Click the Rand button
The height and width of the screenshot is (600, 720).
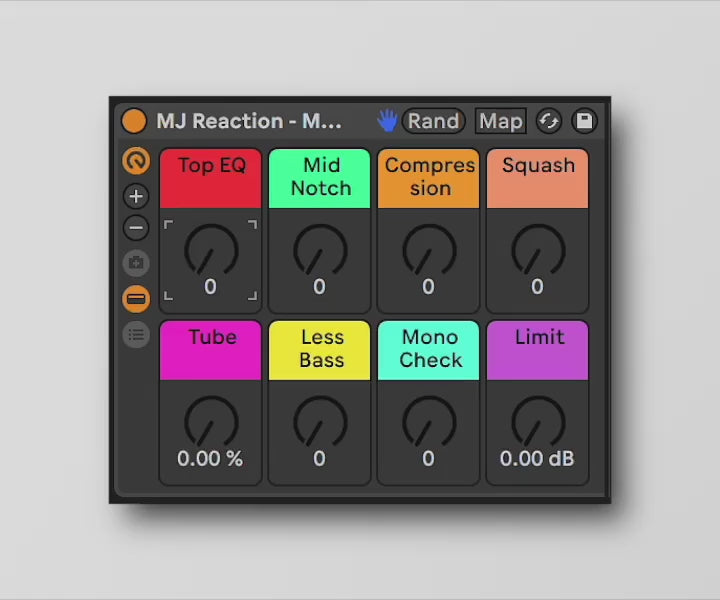coord(433,121)
